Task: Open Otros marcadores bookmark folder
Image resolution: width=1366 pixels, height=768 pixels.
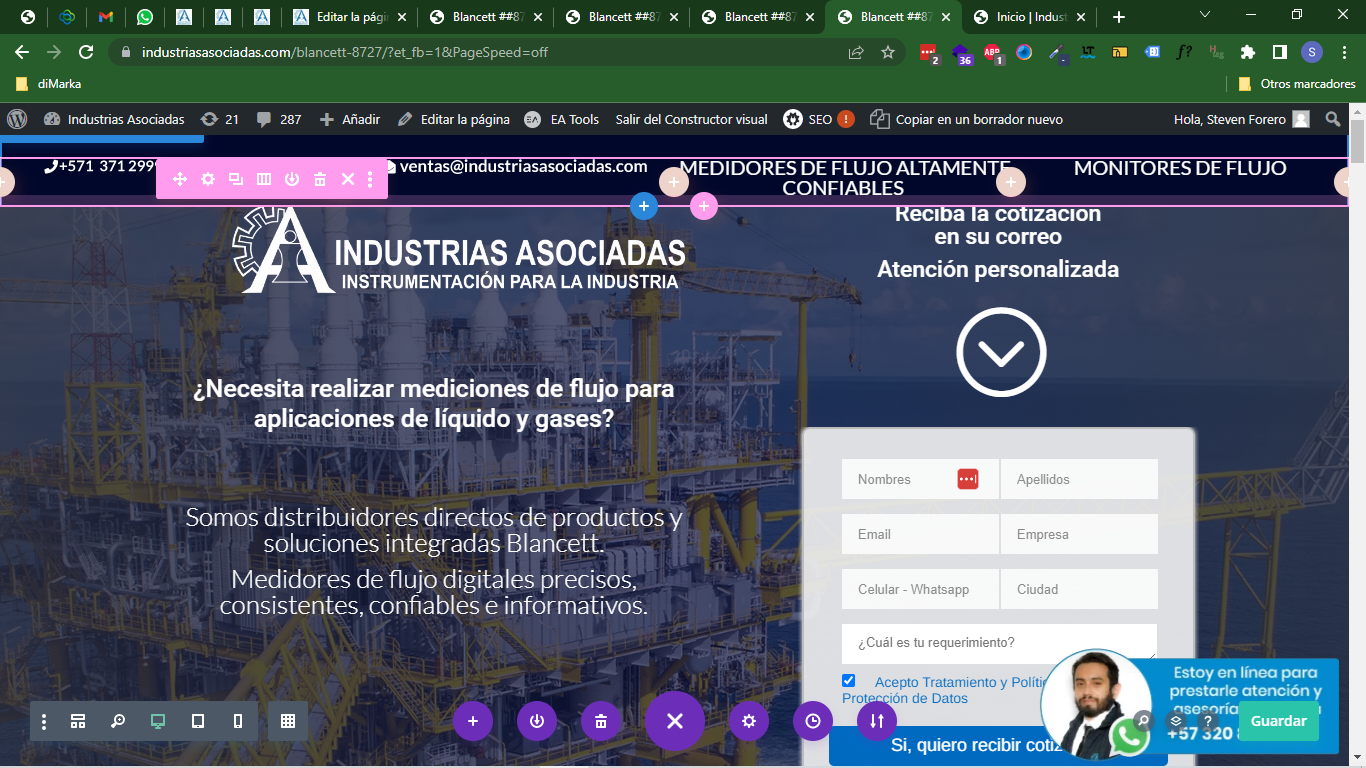Action: coord(1297,84)
